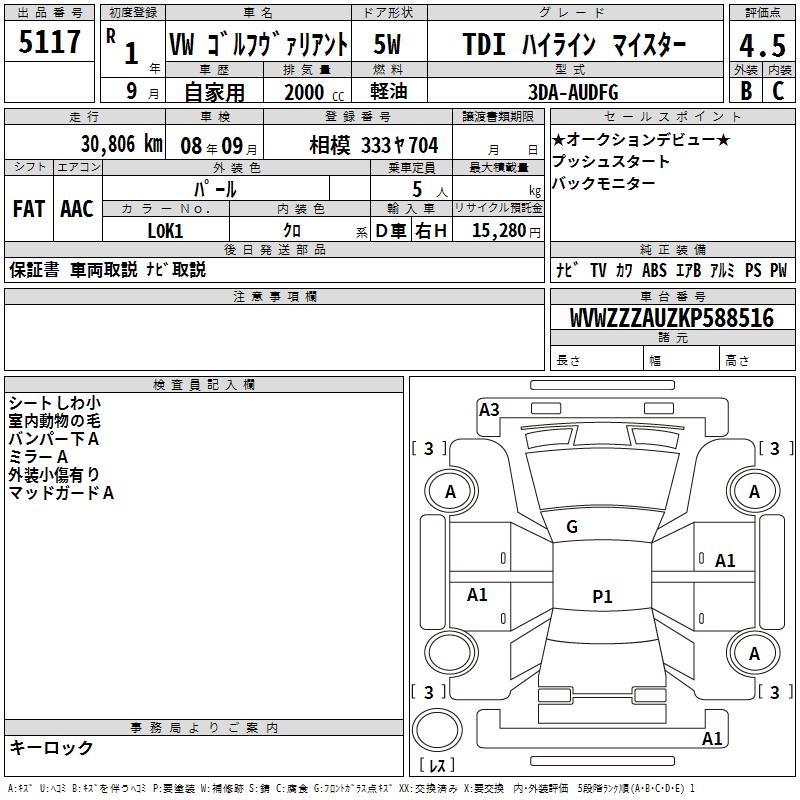This screenshot has height=800, width=800.
Task: Click the 2000 cc displacement value
Action: 314,92
